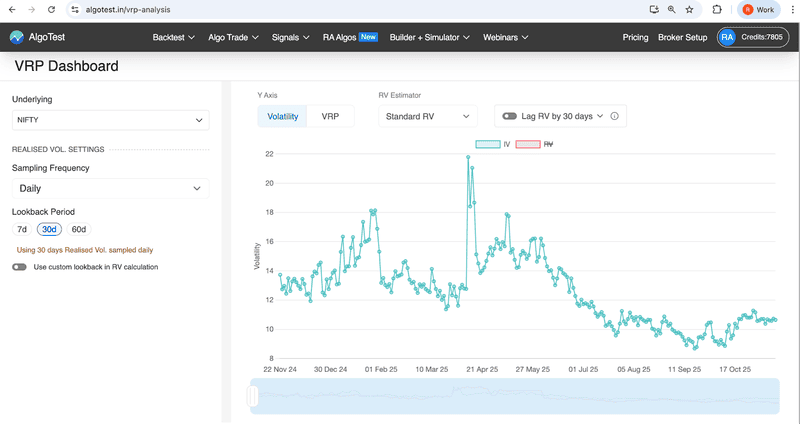Open the Standard RV estimator dropdown
Image resolution: width=800 pixels, height=424 pixels.
point(427,116)
